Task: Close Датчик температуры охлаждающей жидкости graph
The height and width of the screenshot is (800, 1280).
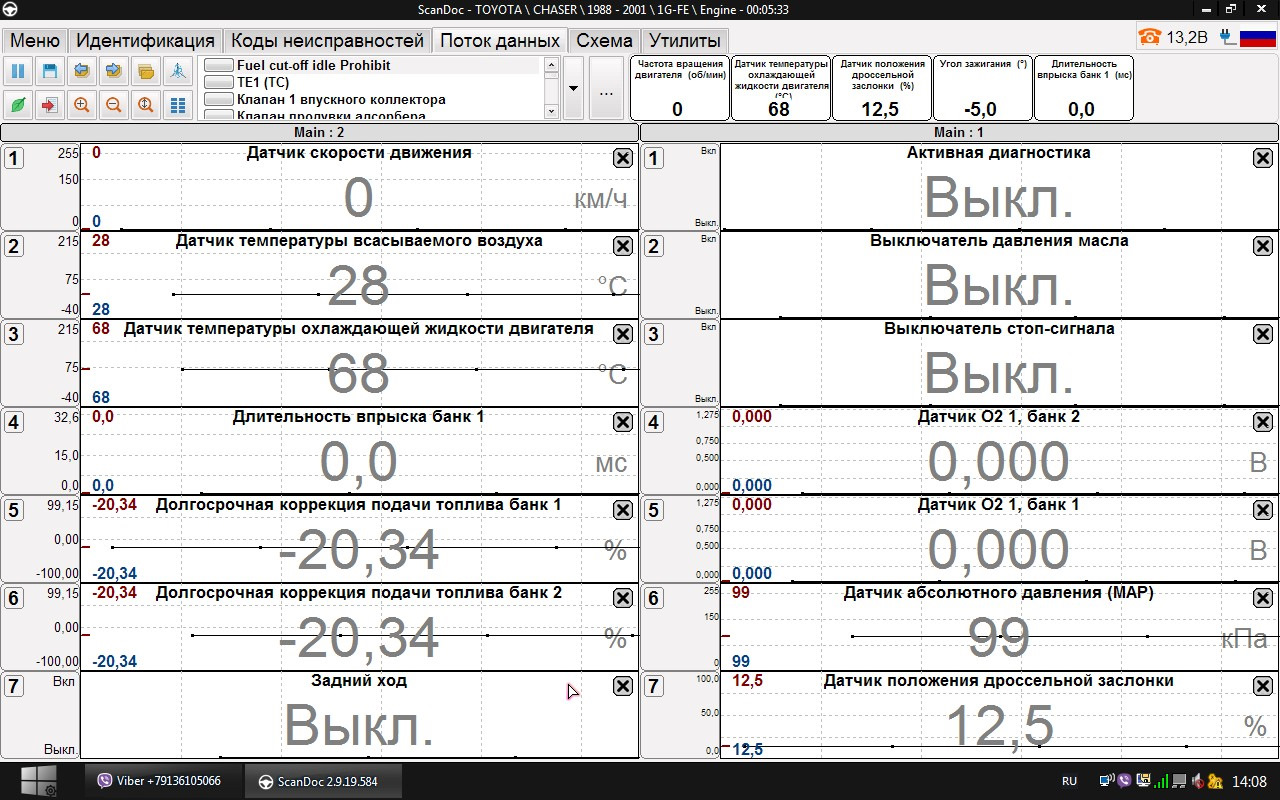Action: coord(622,334)
